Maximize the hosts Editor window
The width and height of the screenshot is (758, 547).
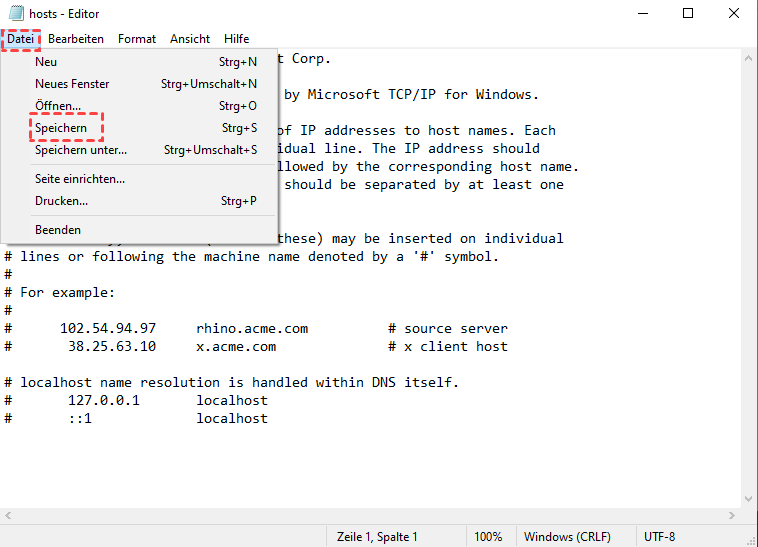688,13
